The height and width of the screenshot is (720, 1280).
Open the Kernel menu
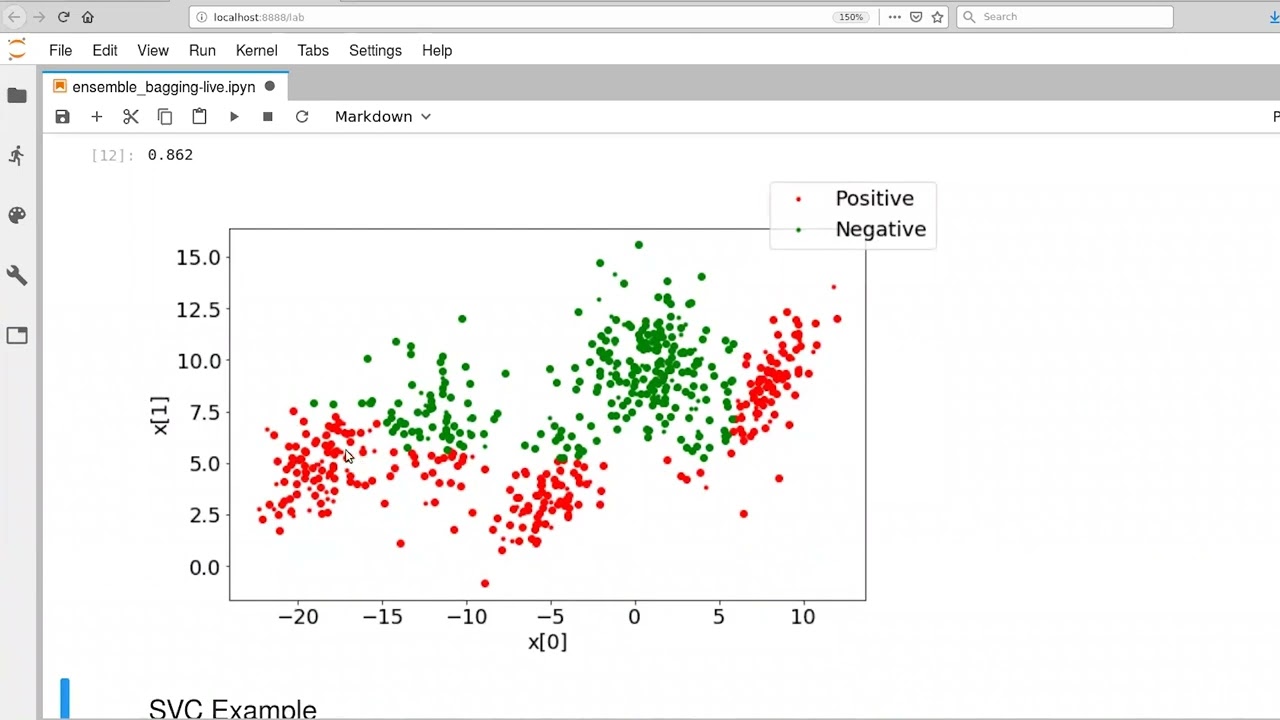257,50
